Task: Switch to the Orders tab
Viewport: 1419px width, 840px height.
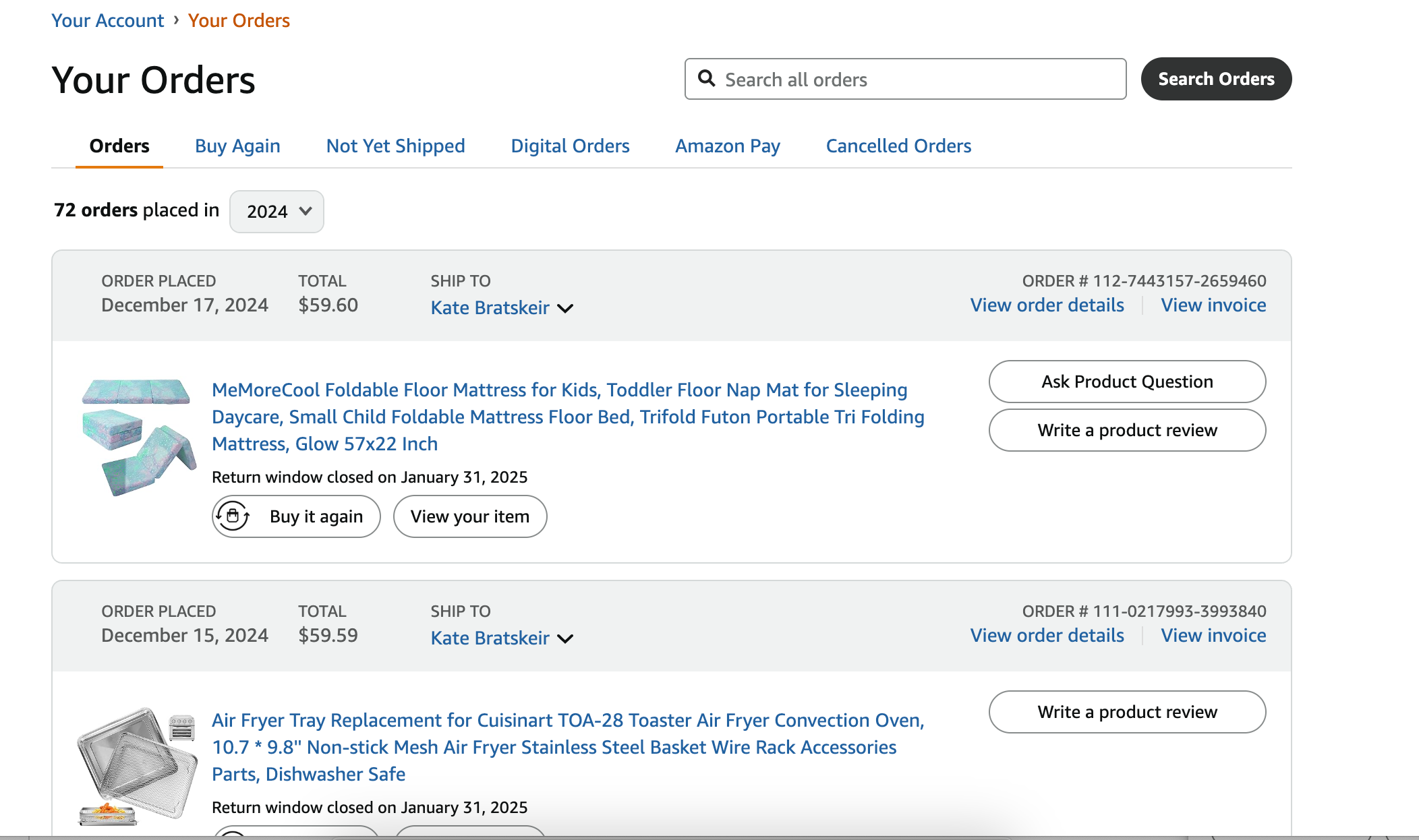Action: (119, 146)
